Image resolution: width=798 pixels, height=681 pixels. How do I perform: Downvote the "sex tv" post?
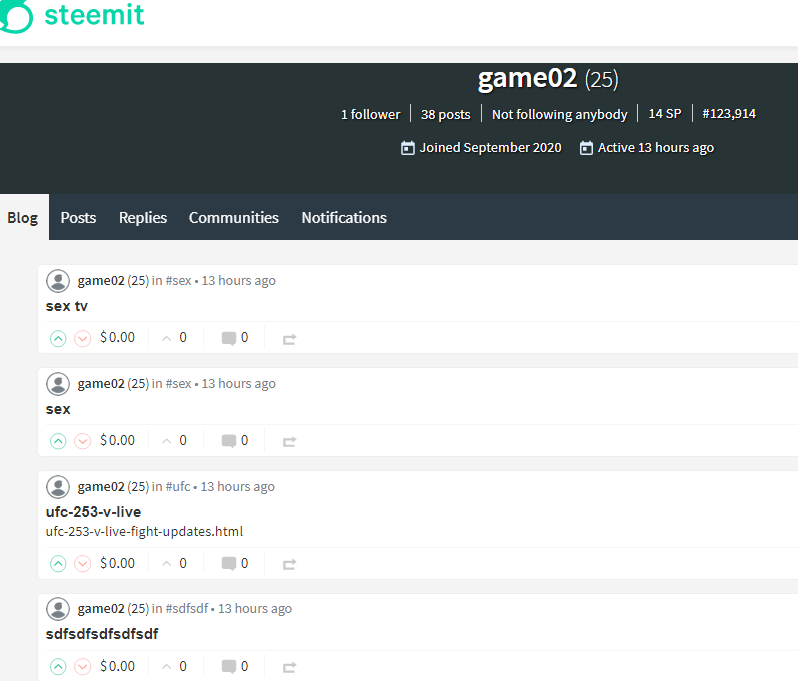[82, 338]
